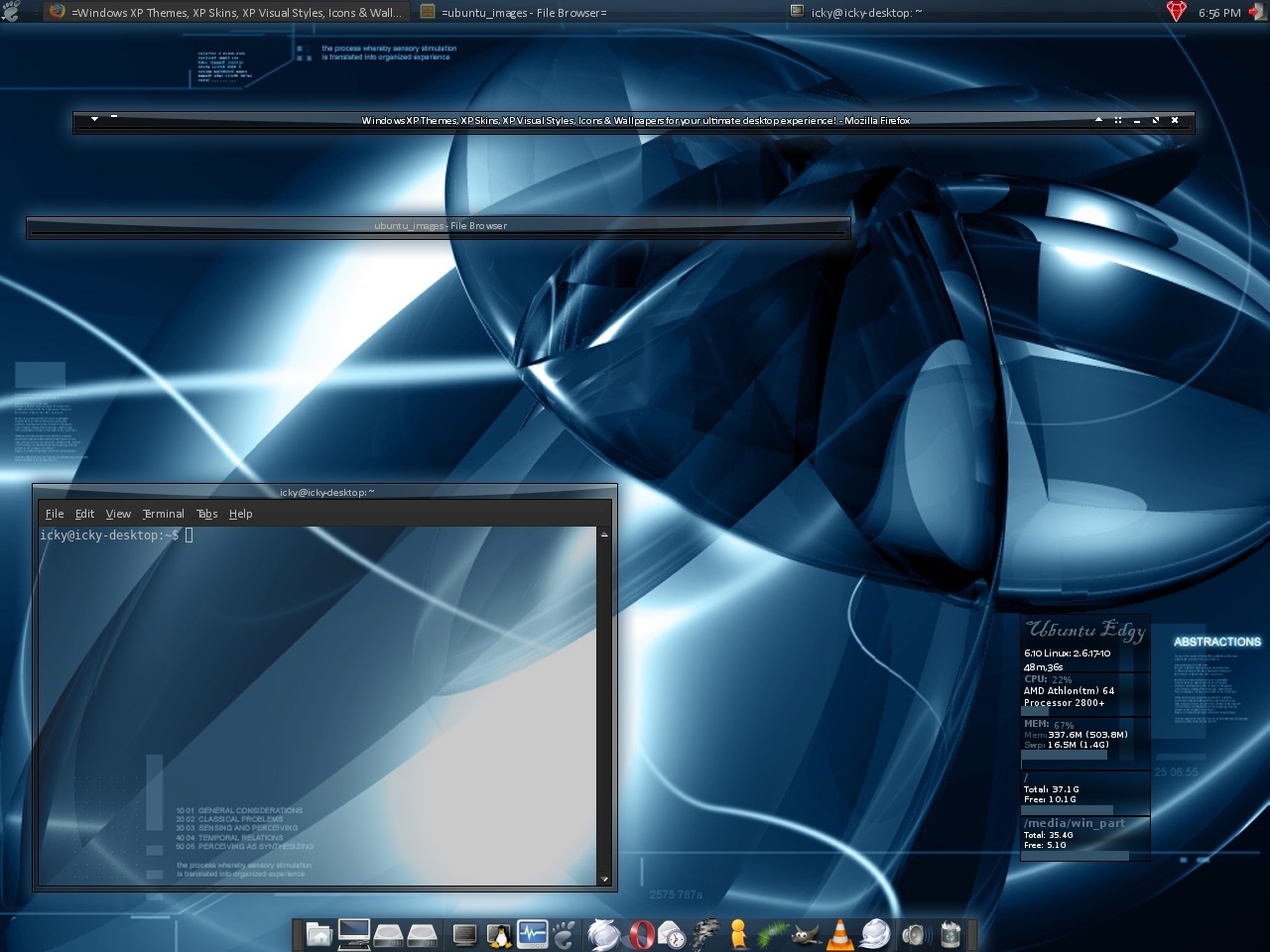Open Computer icon in dock
Image resolution: width=1270 pixels, height=952 pixels.
pos(353,934)
